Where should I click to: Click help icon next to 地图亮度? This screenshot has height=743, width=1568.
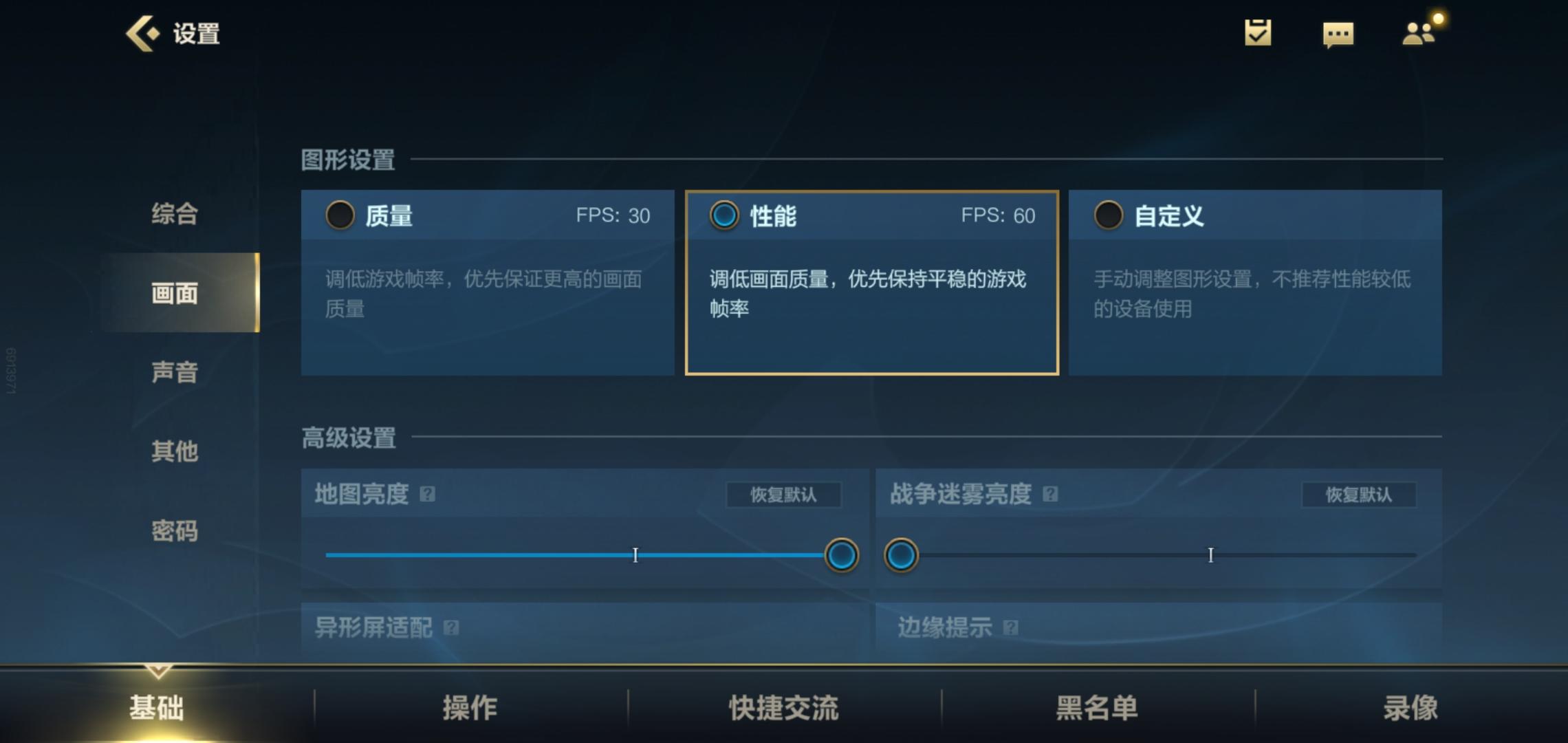click(x=427, y=494)
